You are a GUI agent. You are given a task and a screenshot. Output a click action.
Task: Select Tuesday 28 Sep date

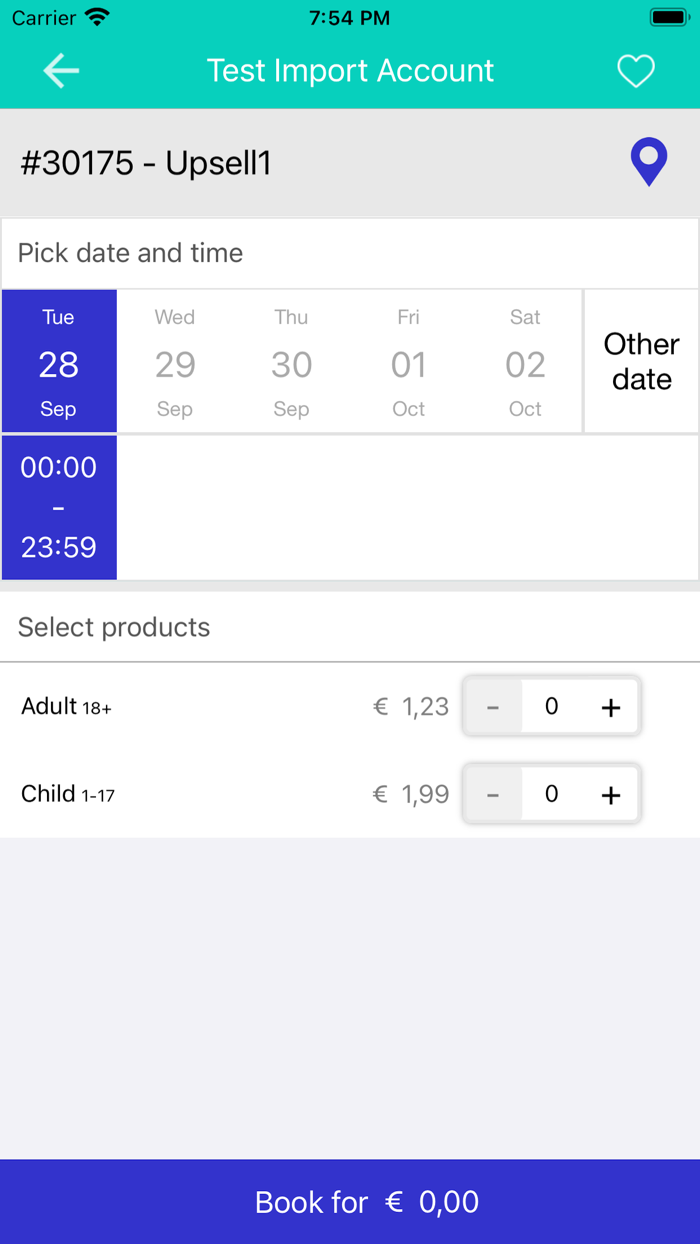point(59,362)
